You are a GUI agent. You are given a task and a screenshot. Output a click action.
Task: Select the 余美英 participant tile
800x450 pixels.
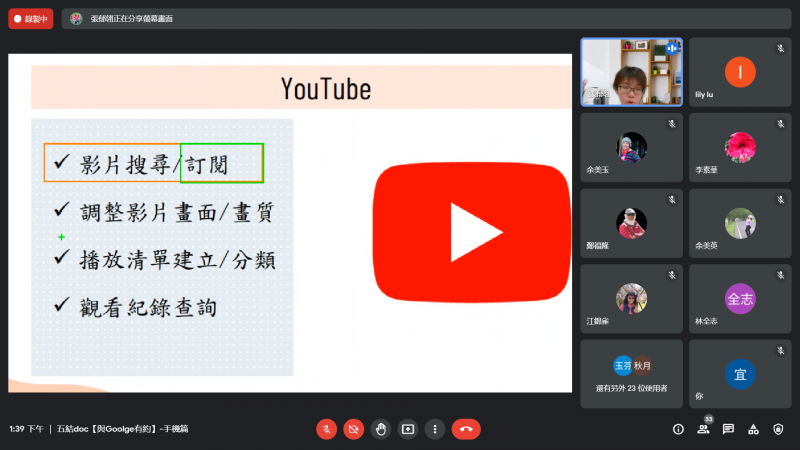[740, 223]
